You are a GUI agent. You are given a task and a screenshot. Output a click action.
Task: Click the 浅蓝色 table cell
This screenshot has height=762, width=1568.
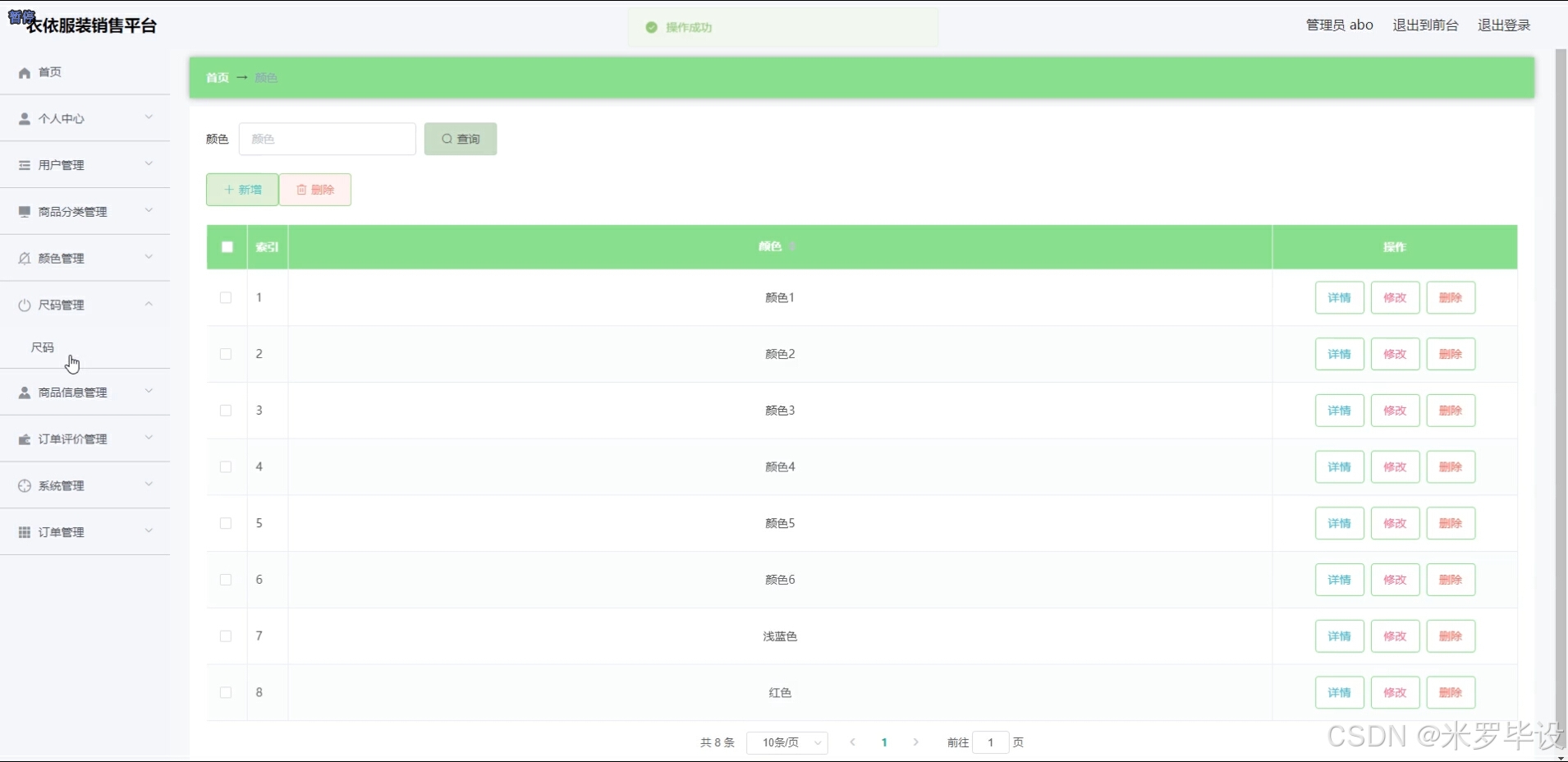point(780,636)
